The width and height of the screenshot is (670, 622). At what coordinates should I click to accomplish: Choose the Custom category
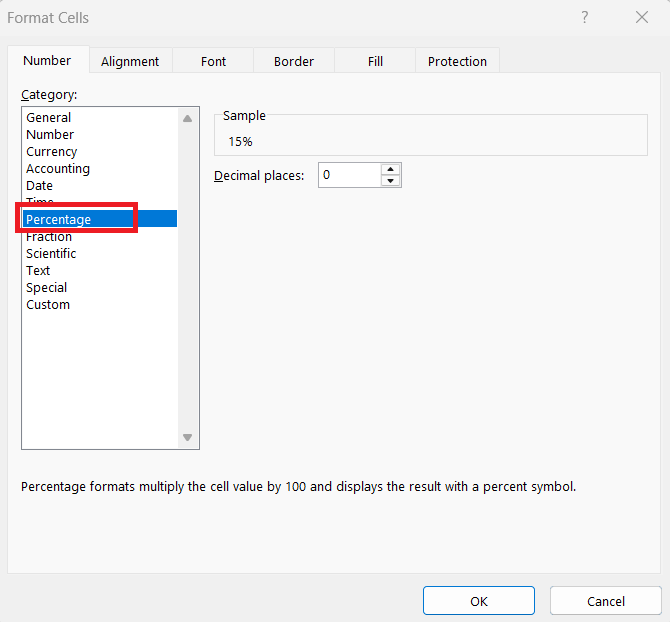click(x=100, y=305)
